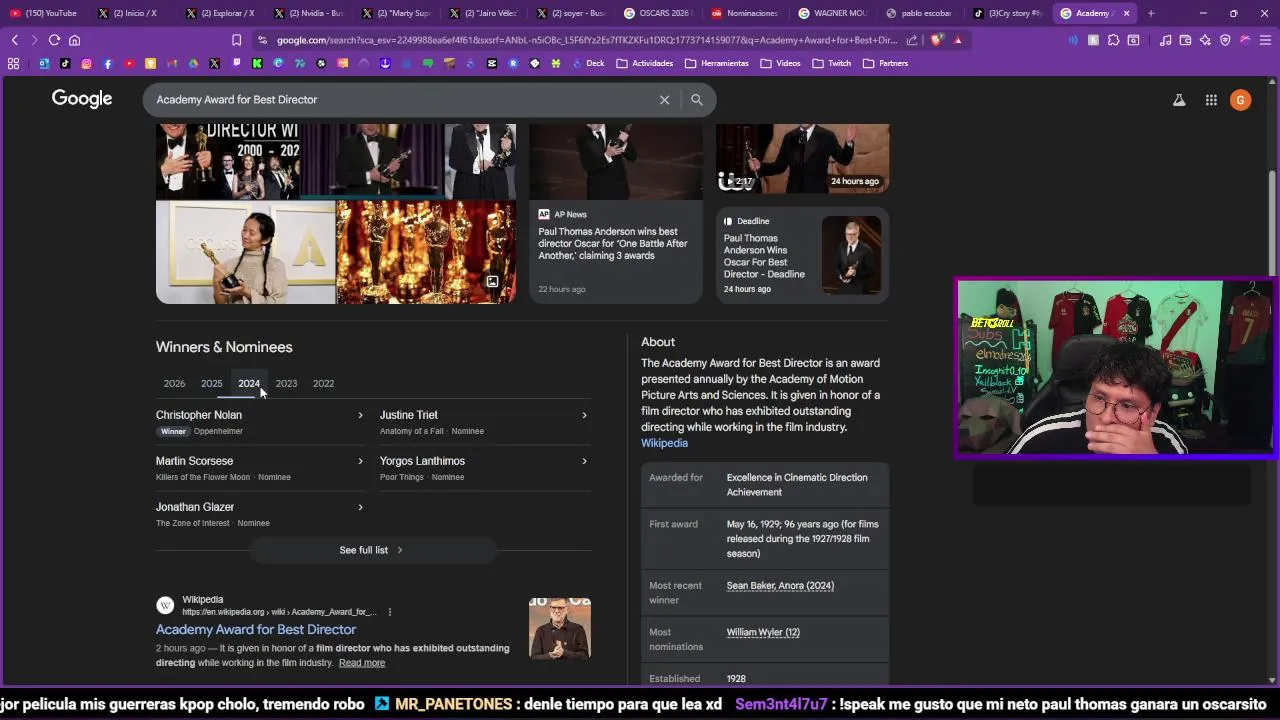Open a new browser tab
The width and height of the screenshot is (1280, 720).
(1151, 13)
